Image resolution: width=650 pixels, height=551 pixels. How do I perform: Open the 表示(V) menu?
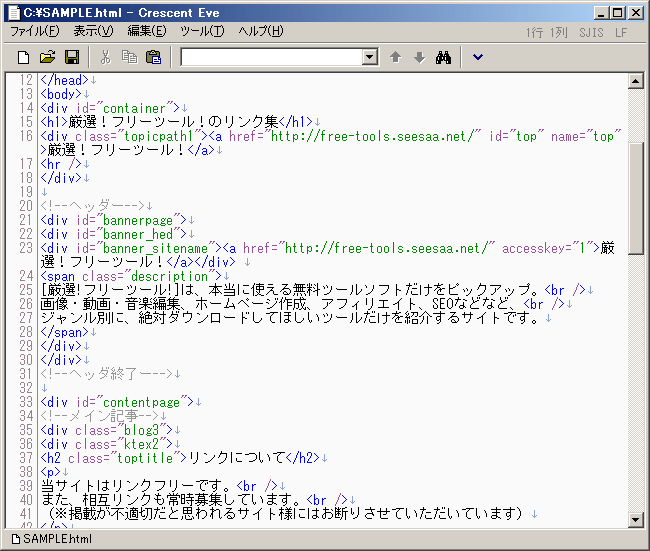coord(93,31)
